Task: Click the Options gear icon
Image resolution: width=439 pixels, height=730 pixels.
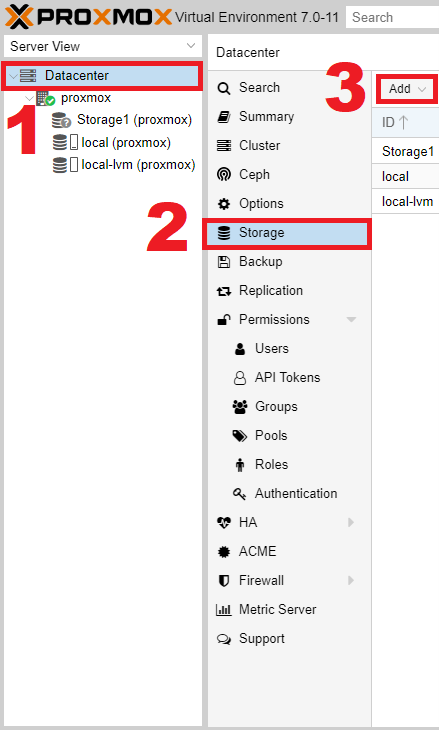Action: click(224, 204)
